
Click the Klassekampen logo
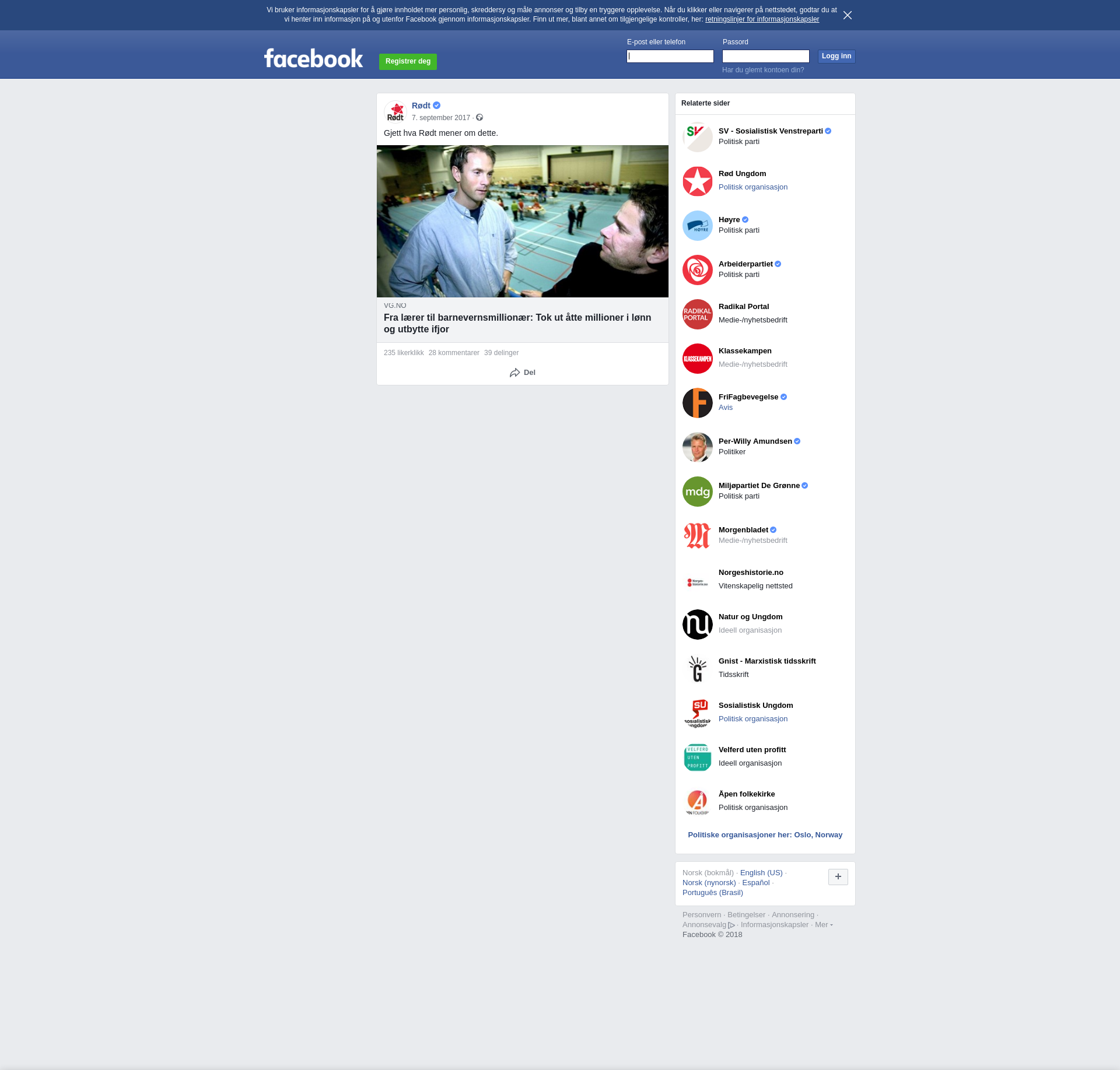click(x=698, y=359)
